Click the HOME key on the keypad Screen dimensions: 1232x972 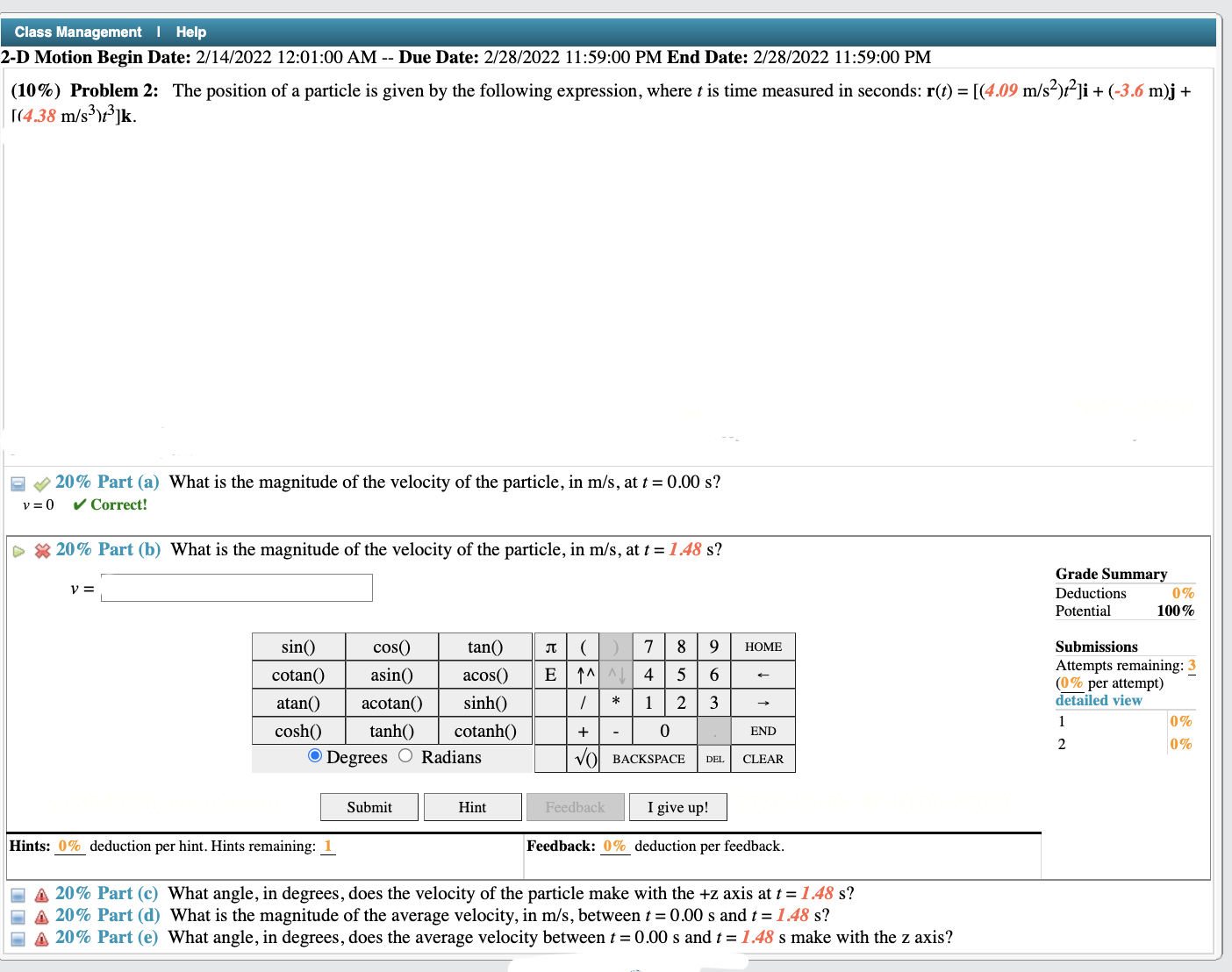point(763,647)
